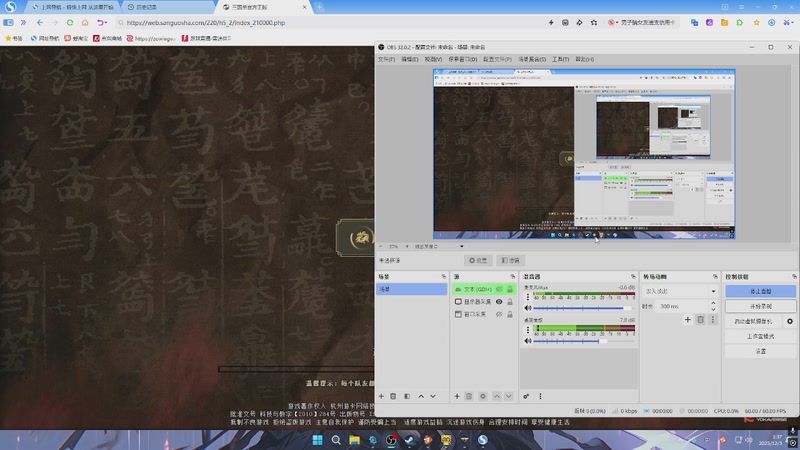Image resolution: width=800 pixels, height=450 pixels.
Task: Remove the scene transition using the trash icon
Action: (701, 320)
